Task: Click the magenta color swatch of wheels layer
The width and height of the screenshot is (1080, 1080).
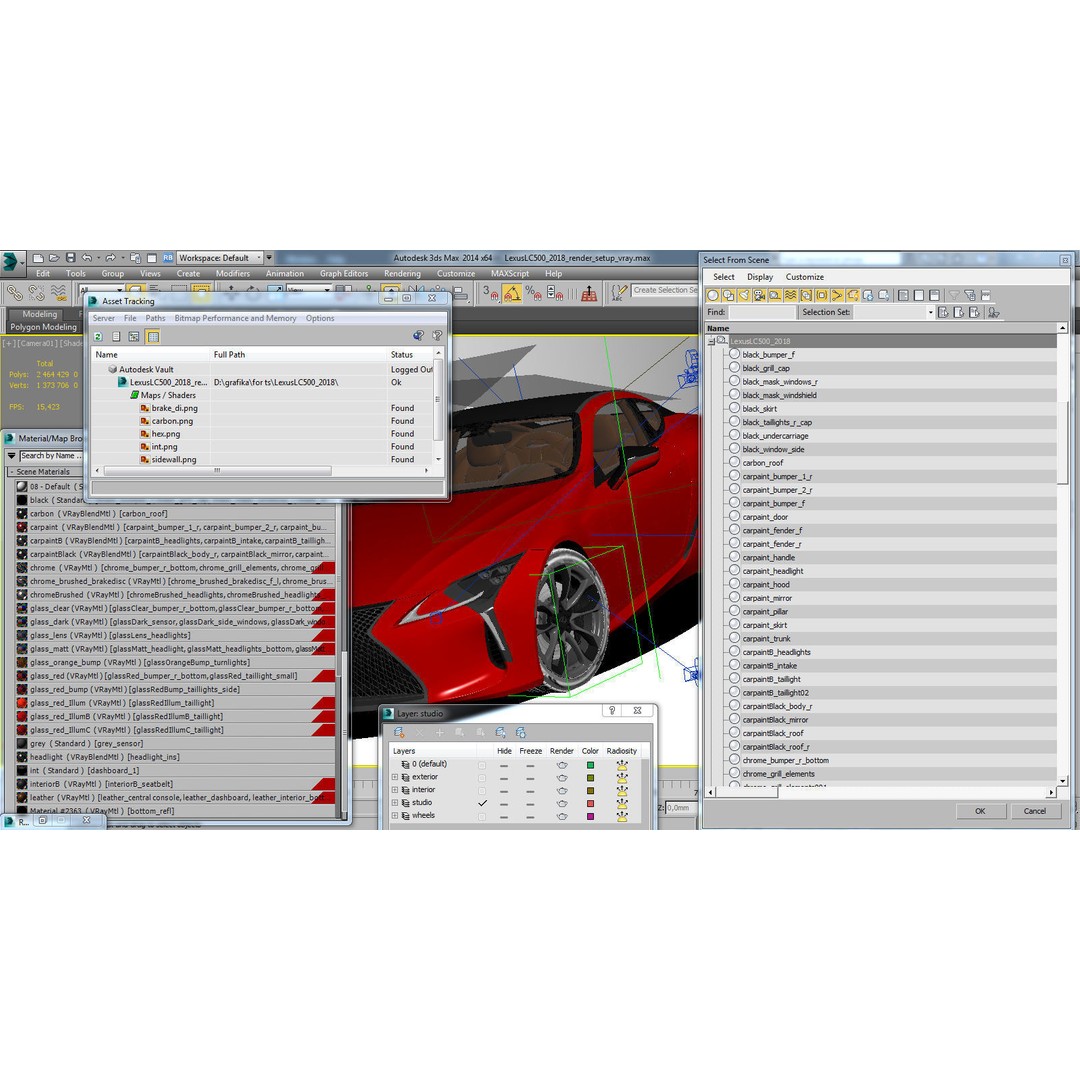Action: (x=590, y=816)
